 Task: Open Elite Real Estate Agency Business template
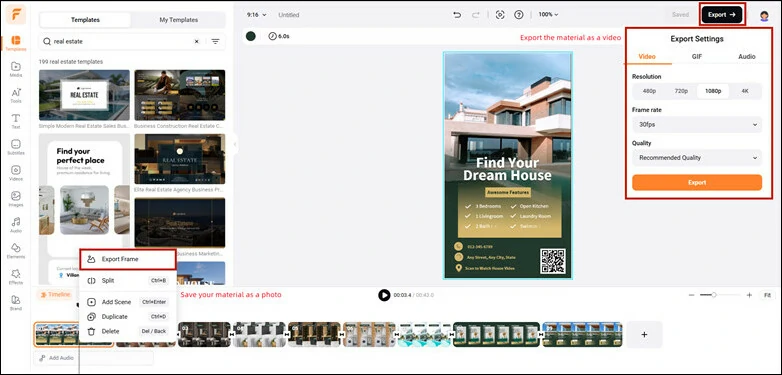[180, 159]
